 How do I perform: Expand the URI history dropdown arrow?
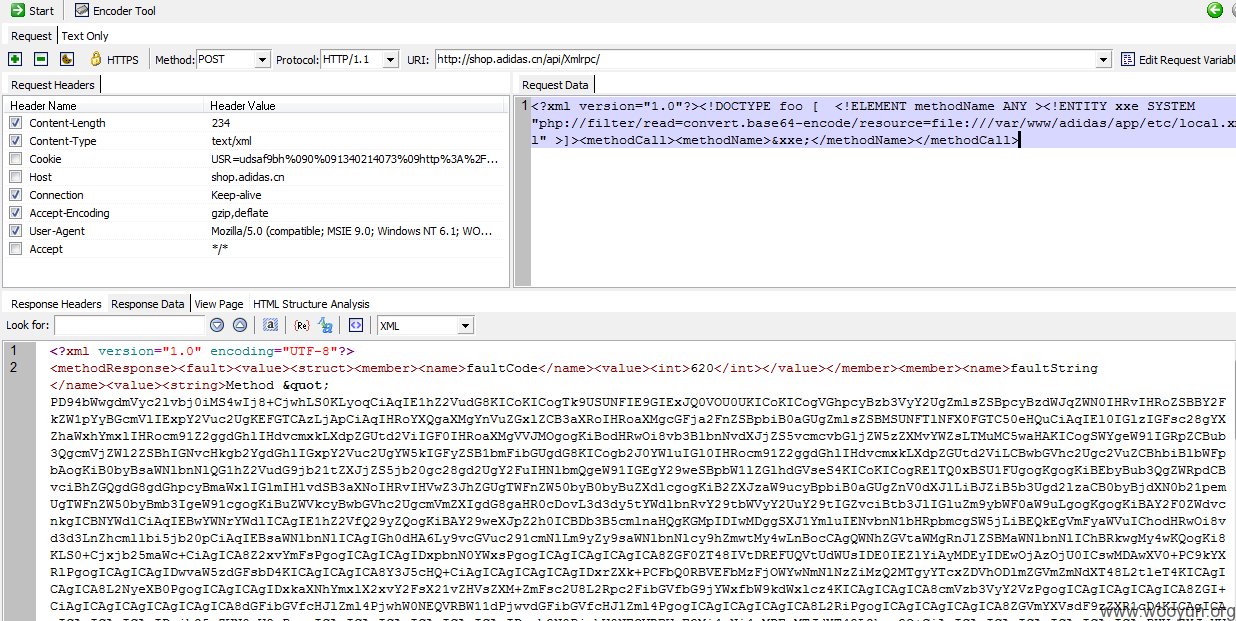[x=1103, y=59]
